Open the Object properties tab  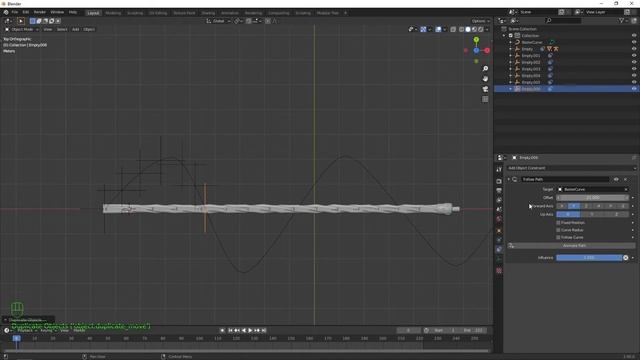(499, 231)
